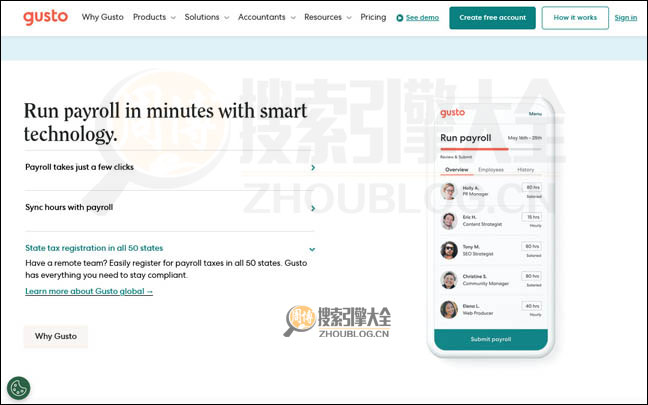
Task: Open Accountants menu
Action: tap(262, 17)
